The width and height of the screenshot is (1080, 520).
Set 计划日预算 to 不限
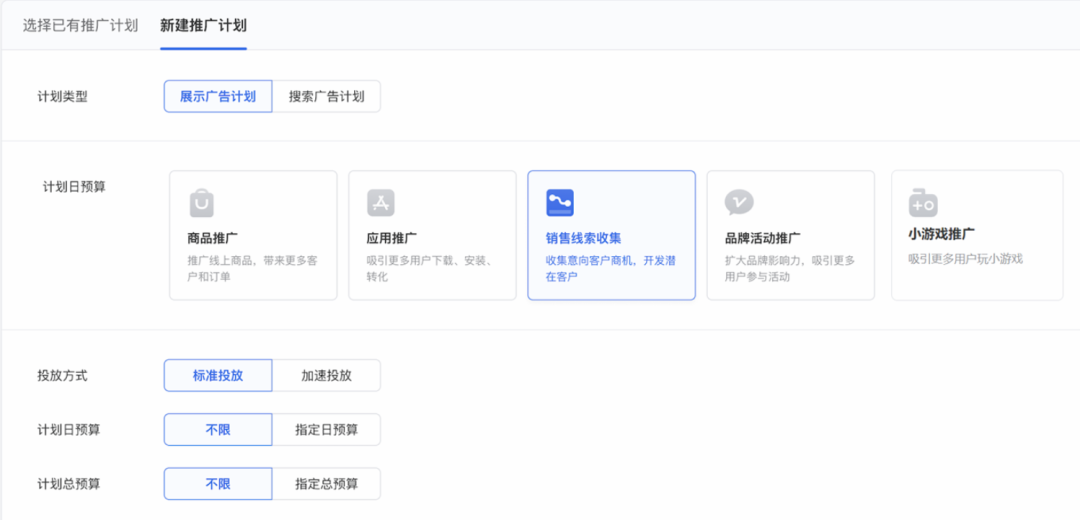[218, 430]
